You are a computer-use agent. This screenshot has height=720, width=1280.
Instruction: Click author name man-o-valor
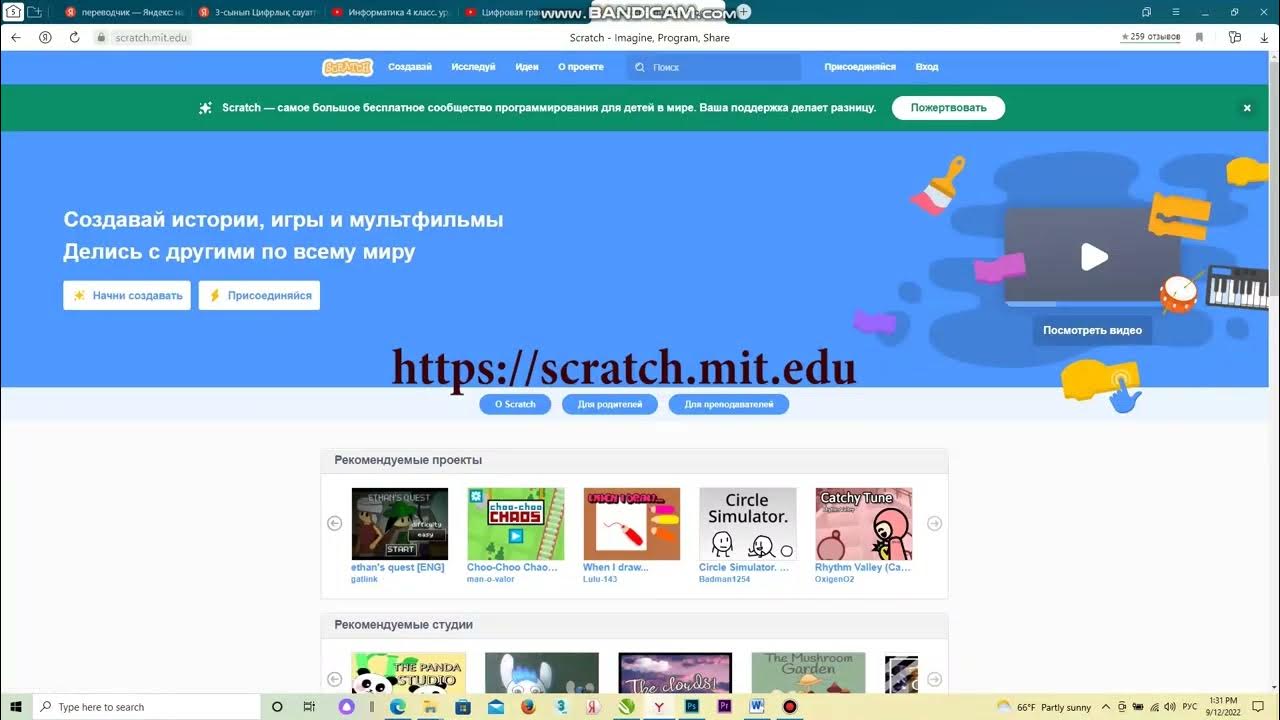point(491,579)
